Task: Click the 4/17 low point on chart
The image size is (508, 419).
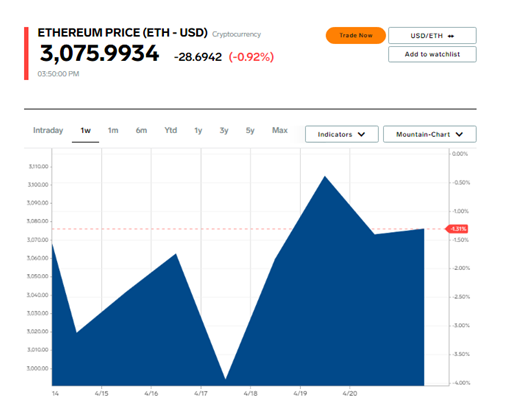Action: point(226,378)
